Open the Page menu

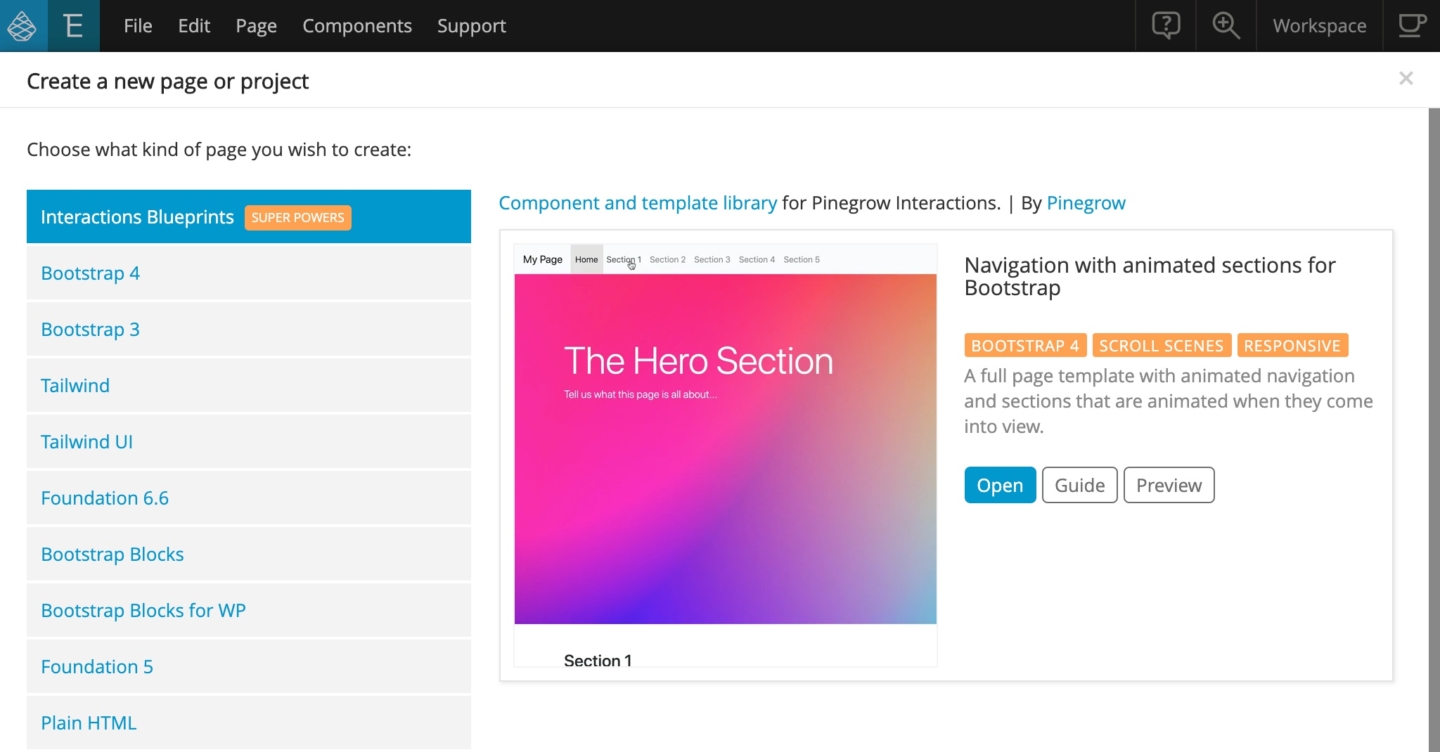(256, 25)
